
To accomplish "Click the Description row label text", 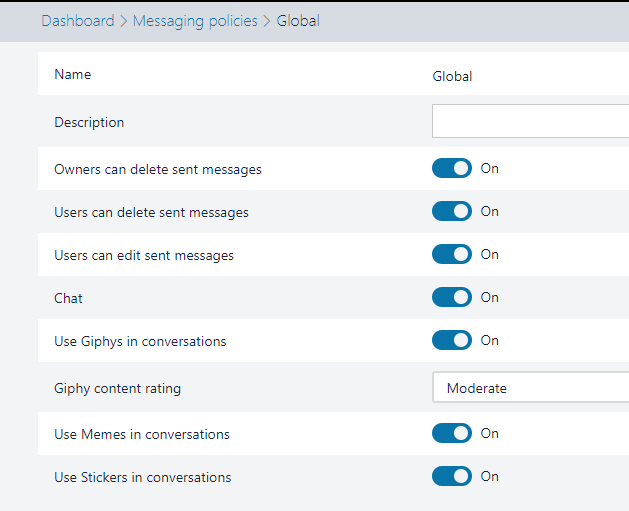I will click(x=89, y=122).
